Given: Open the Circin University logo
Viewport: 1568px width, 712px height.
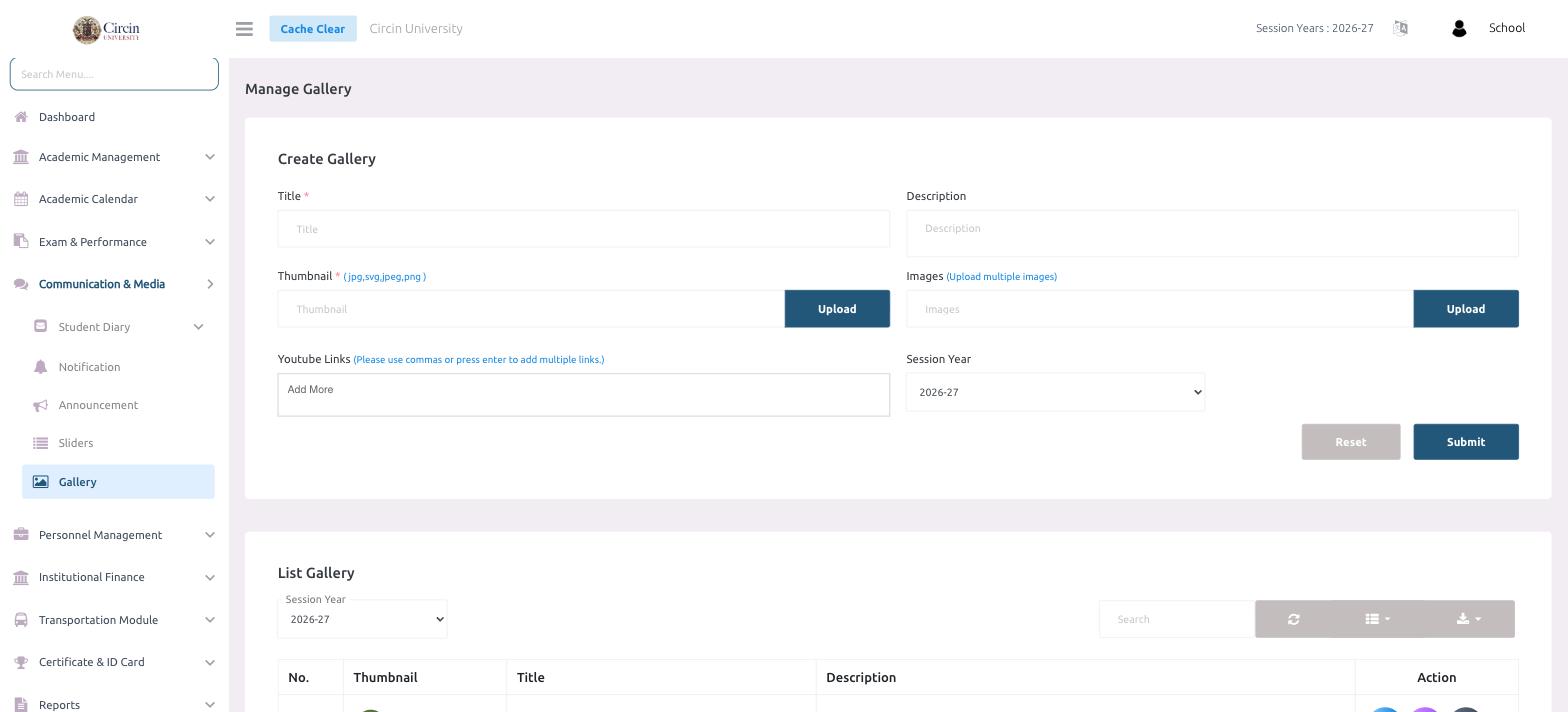Looking at the screenshot, I should point(106,29).
